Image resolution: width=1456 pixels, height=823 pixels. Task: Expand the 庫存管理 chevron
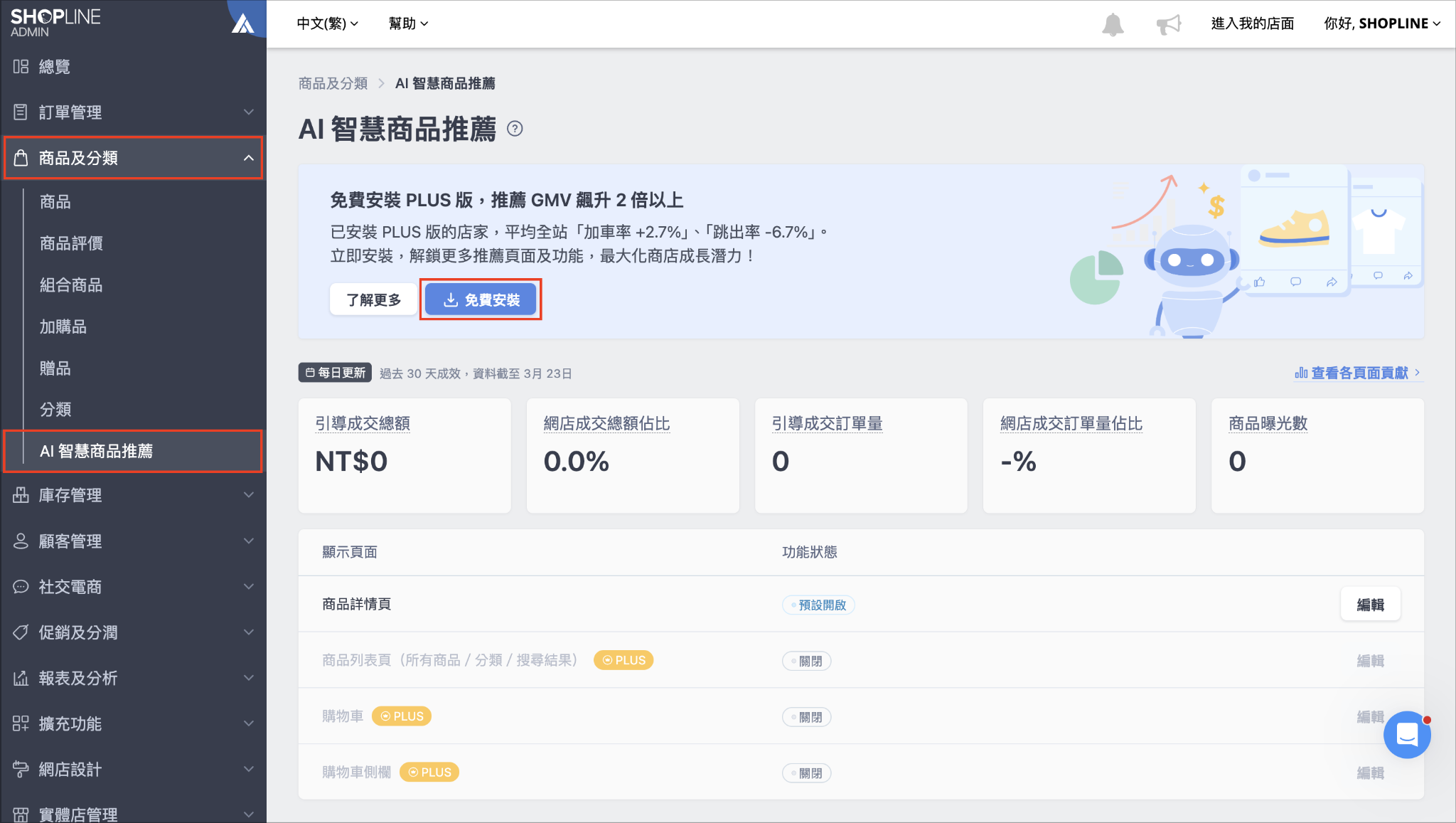tap(248, 495)
